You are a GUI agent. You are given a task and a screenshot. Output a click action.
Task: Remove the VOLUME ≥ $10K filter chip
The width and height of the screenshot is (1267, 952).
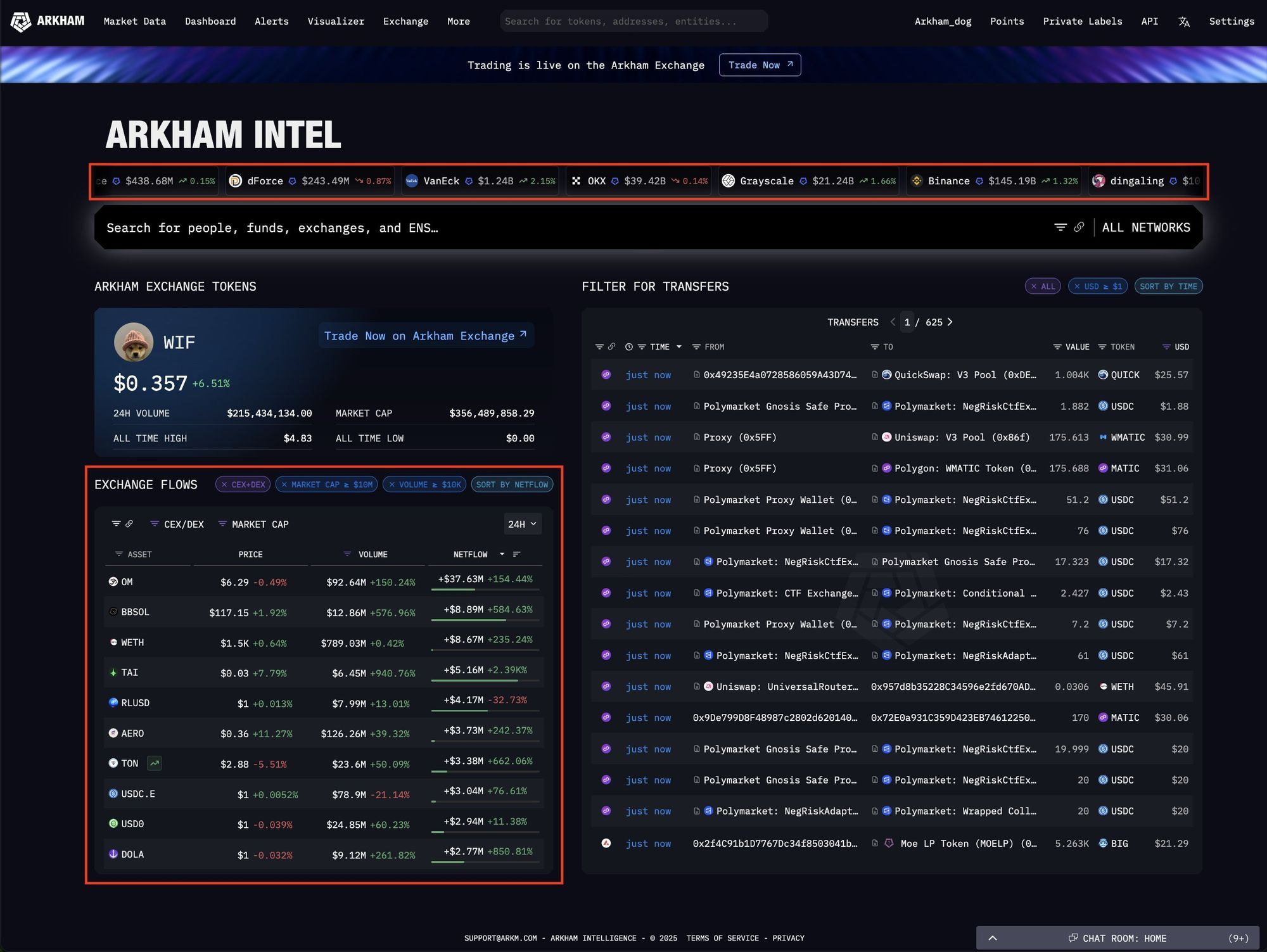(392, 485)
